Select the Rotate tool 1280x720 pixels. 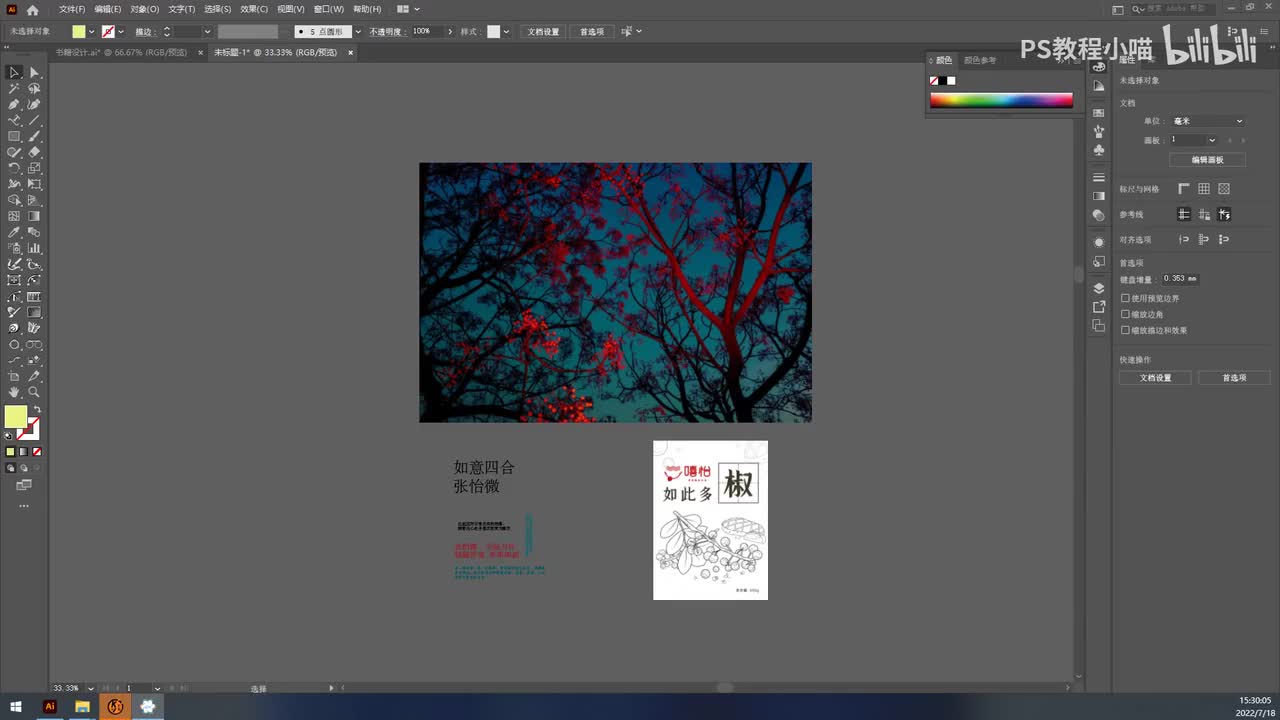pos(14,168)
